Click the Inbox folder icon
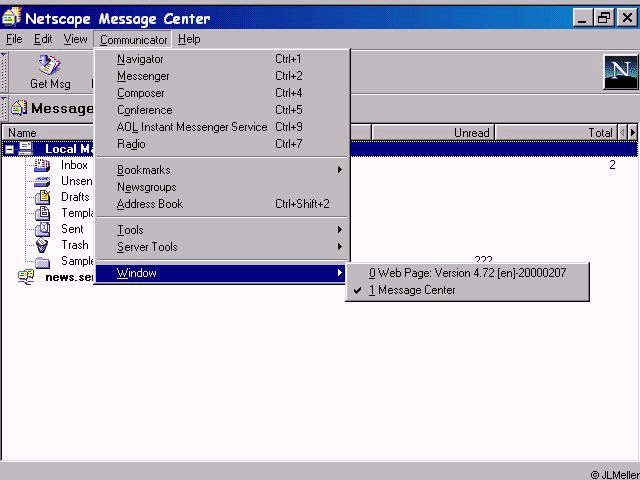Viewport: 640px width, 480px height. 42,165
